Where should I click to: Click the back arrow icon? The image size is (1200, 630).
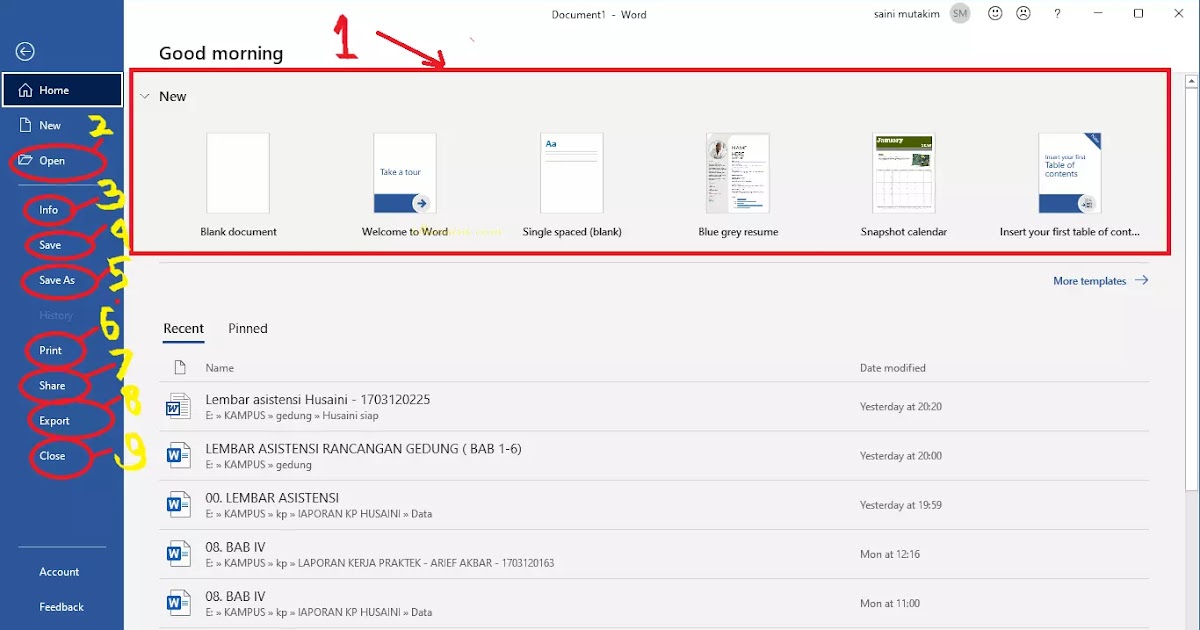click(26, 52)
